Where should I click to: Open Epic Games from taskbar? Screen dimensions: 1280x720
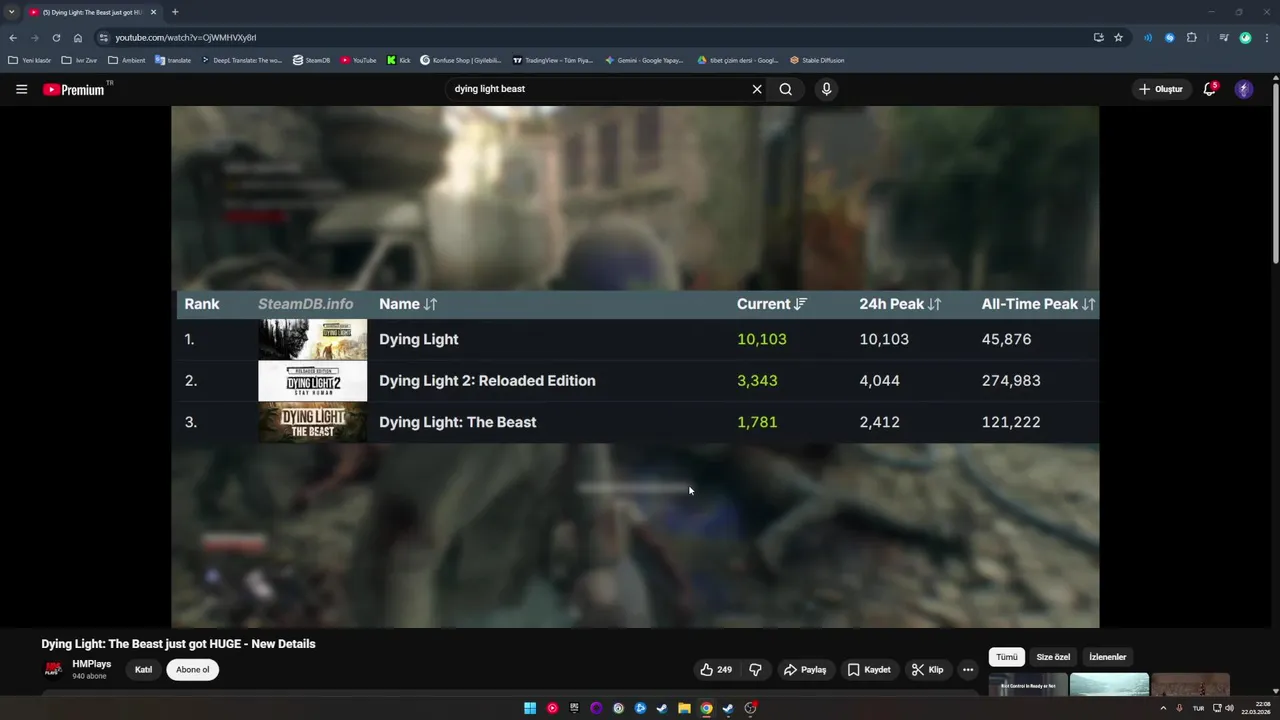pyautogui.click(x=574, y=709)
